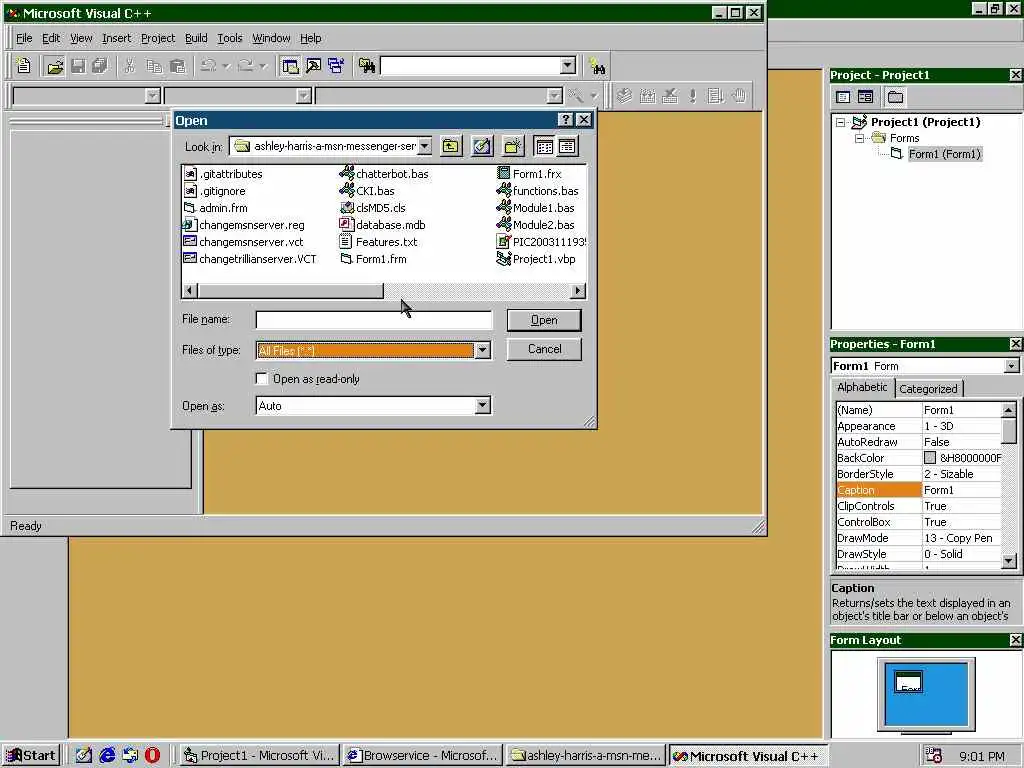Click the Find in Files binoculars icon

366,66
